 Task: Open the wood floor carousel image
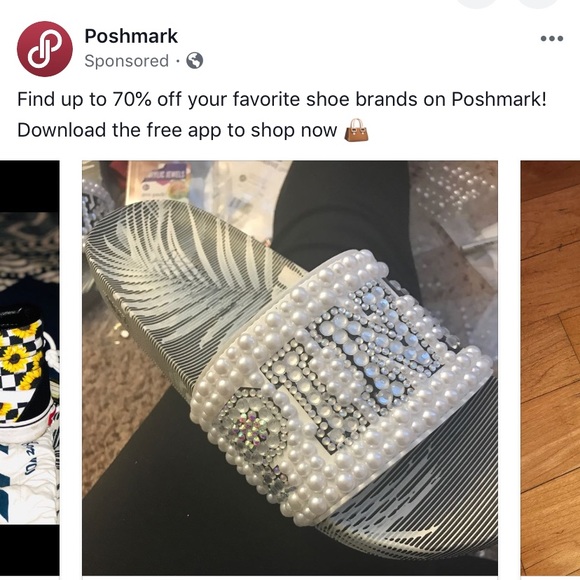click(x=550, y=368)
